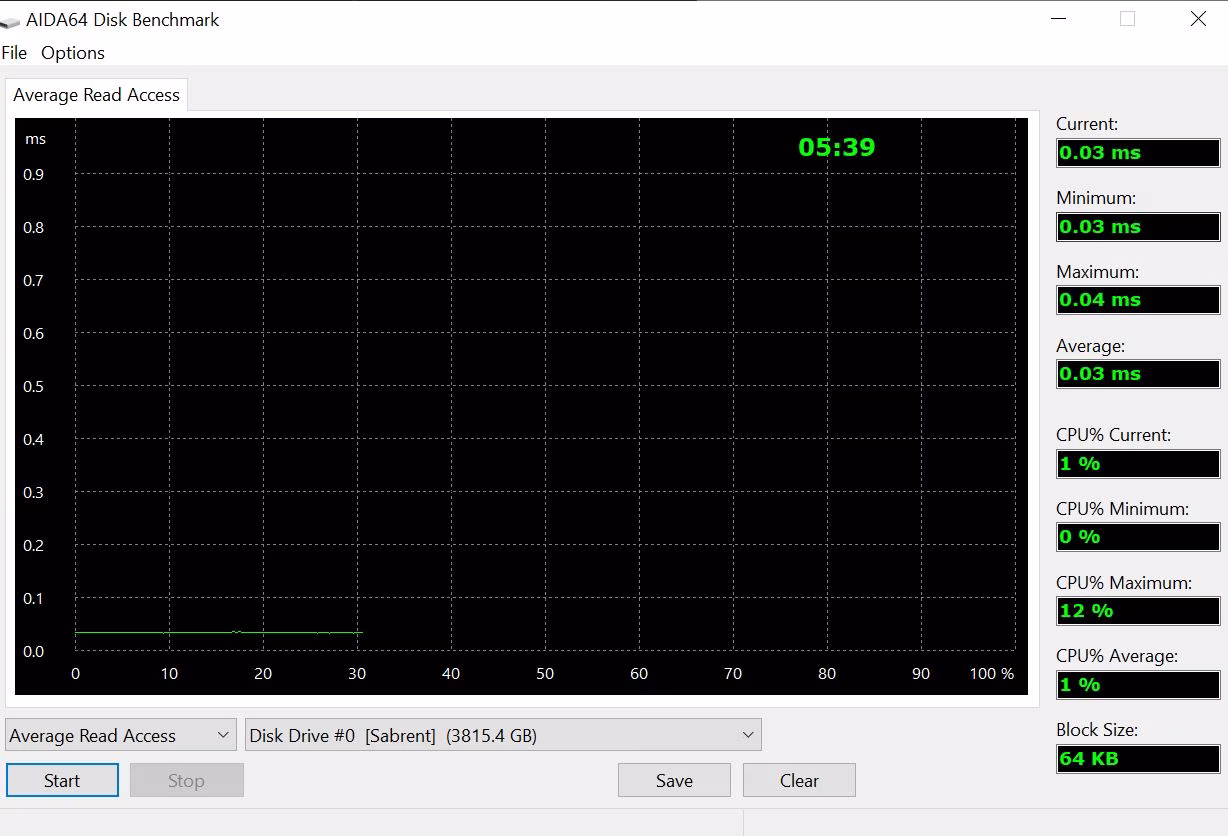This screenshot has width=1228, height=836.
Task: Click the CPU% Minimum 0 % value
Action: pos(1138,537)
